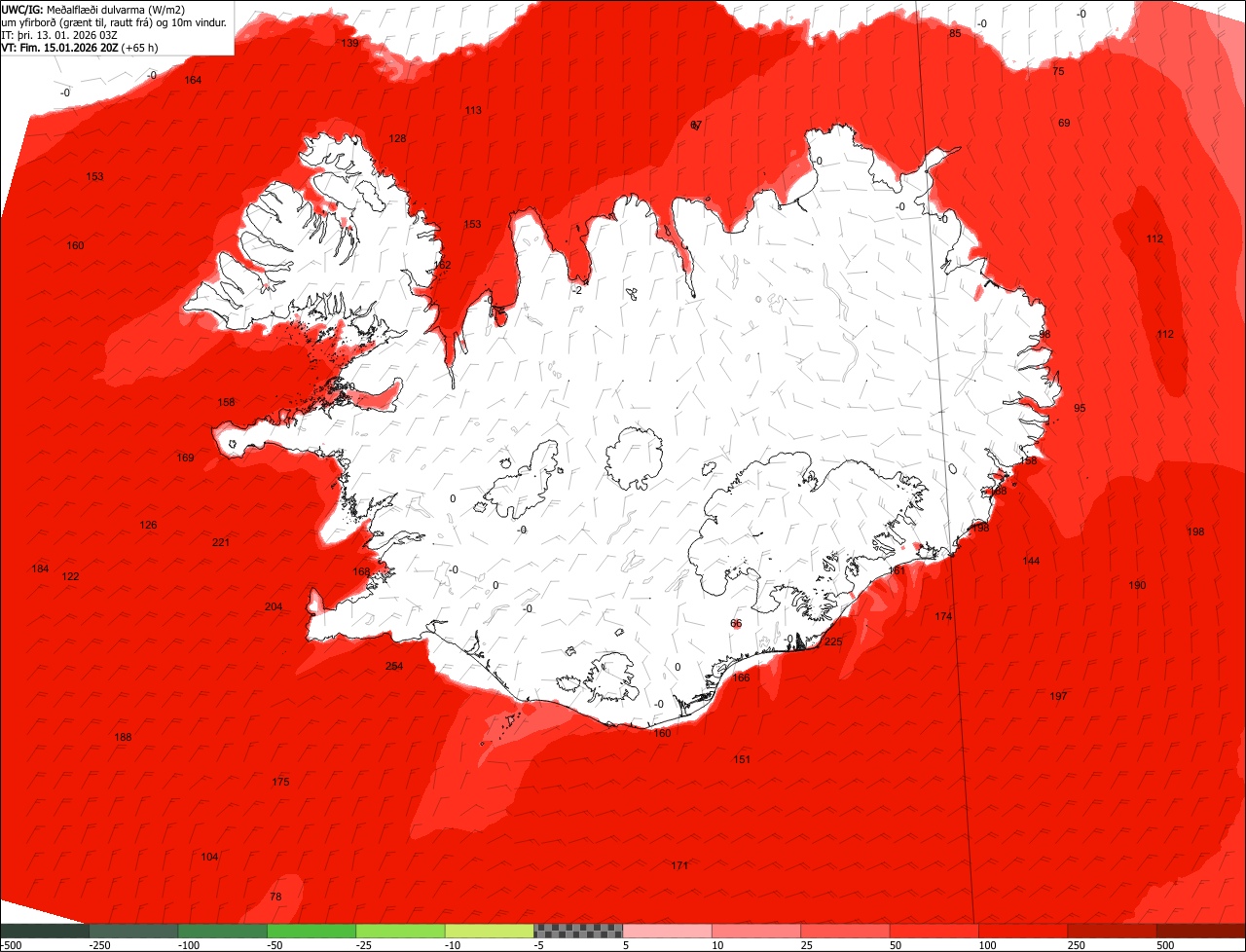
Task: Click the legend label '10'
Action: (716, 945)
